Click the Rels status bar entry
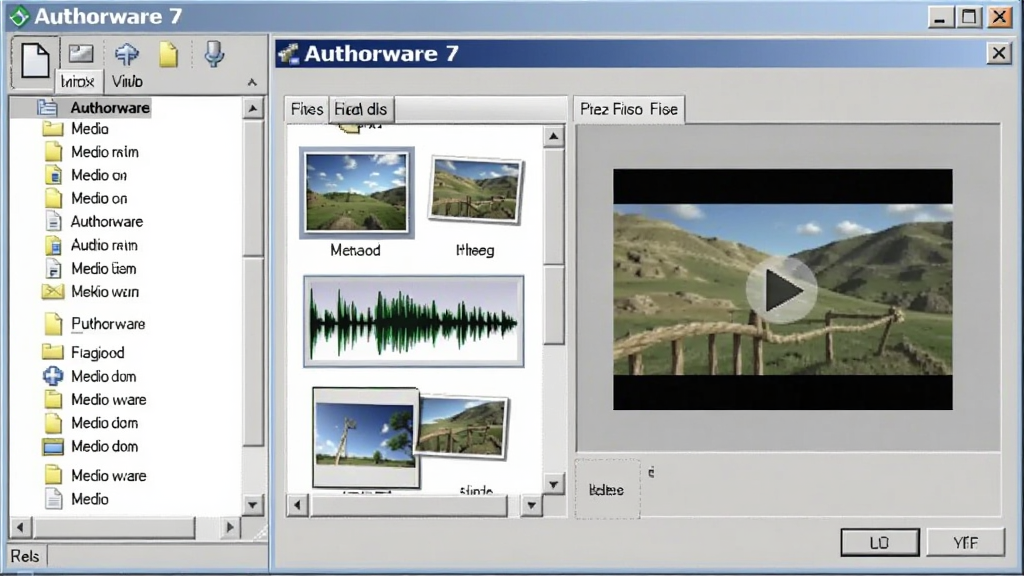The height and width of the screenshot is (576, 1024). (x=25, y=556)
